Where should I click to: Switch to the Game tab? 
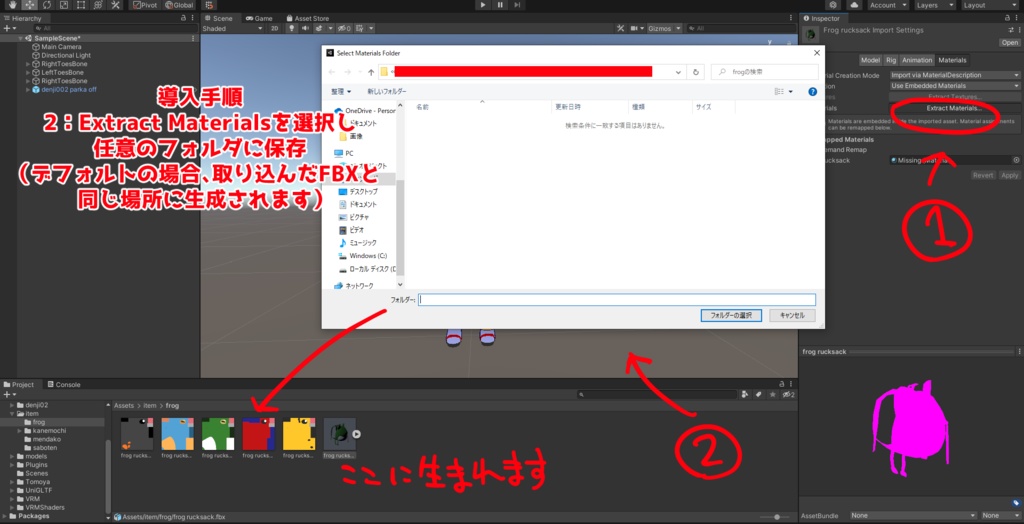[259, 18]
